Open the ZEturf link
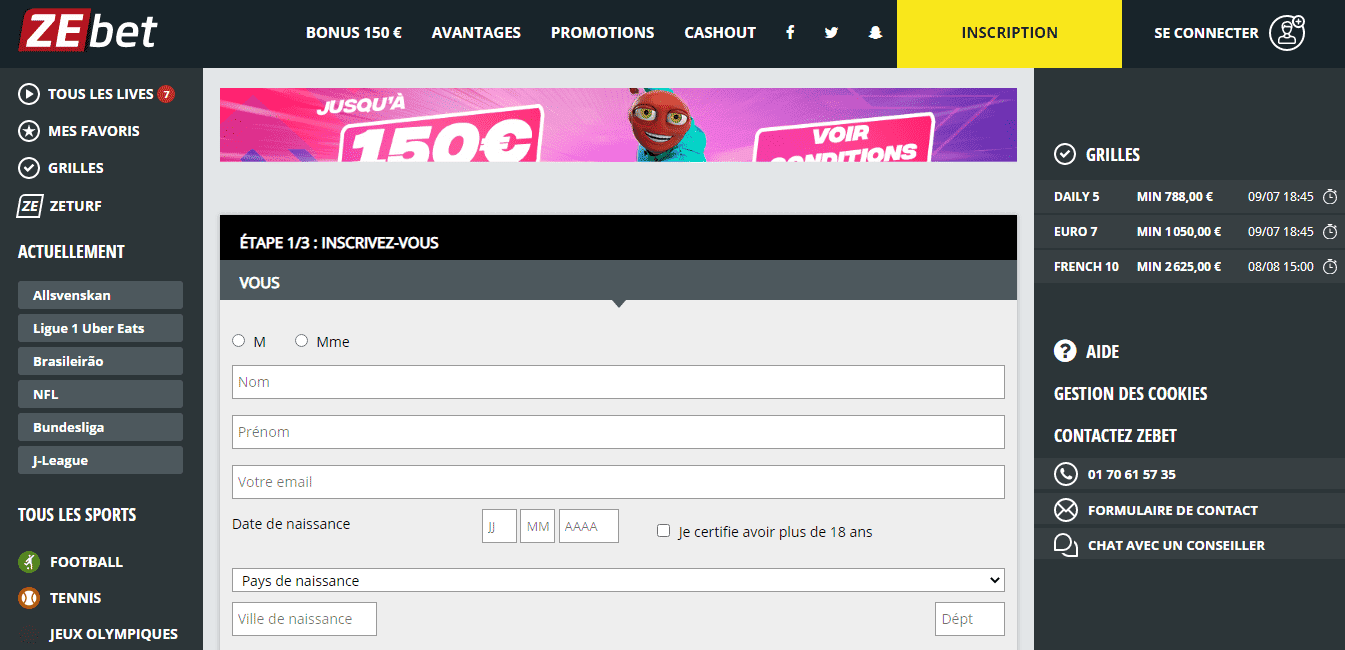This screenshot has width=1345, height=650. point(76,206)
